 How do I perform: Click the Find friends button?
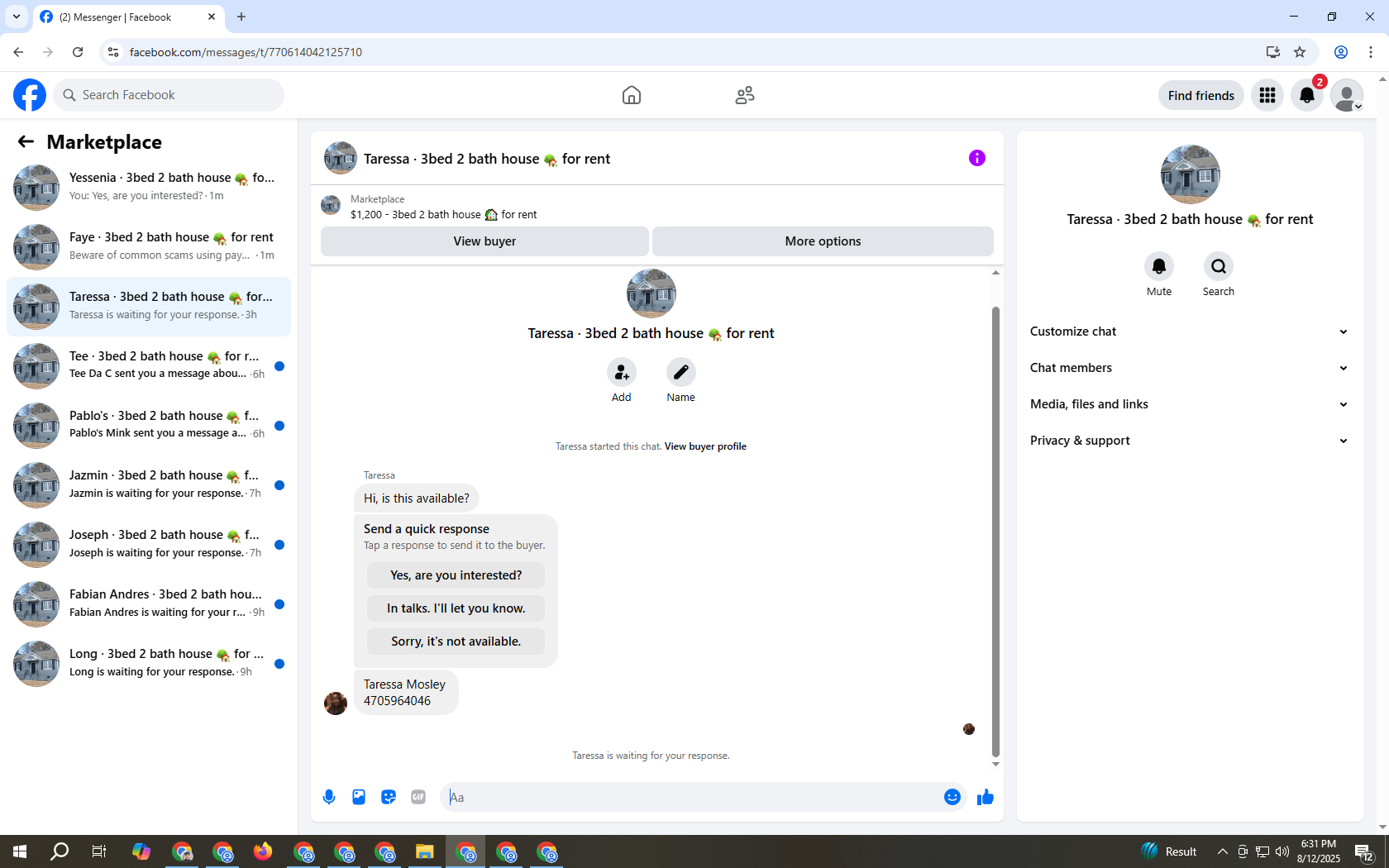point(1201,95)
